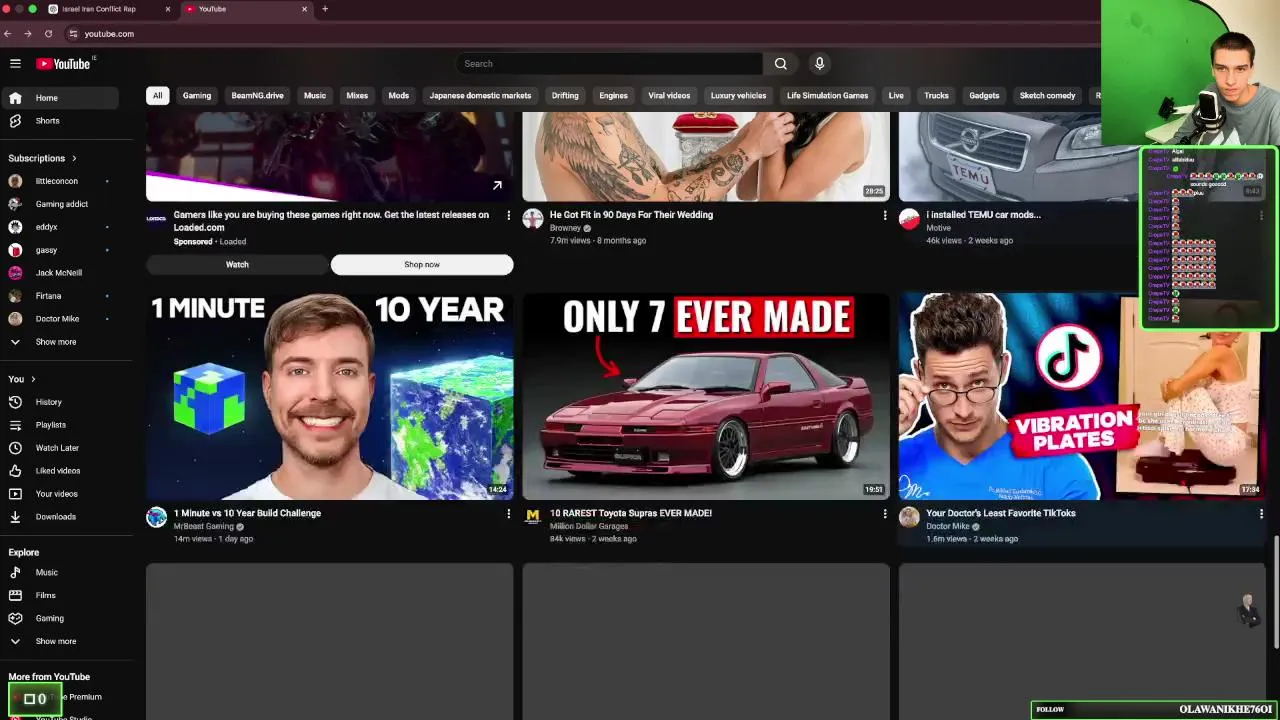Open Watch Later list
This screenshot has height=720, width=1280.
(60, 448)
